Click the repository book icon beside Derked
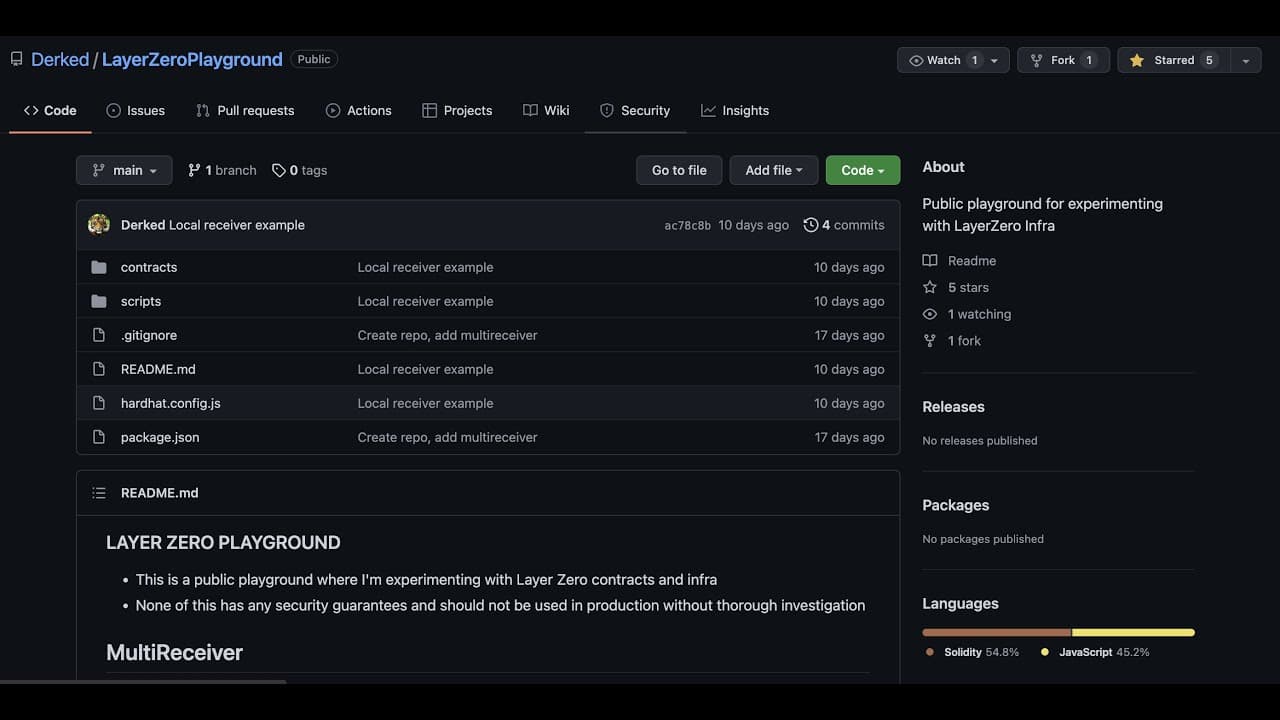1280x720 pixels. point(16,59)
